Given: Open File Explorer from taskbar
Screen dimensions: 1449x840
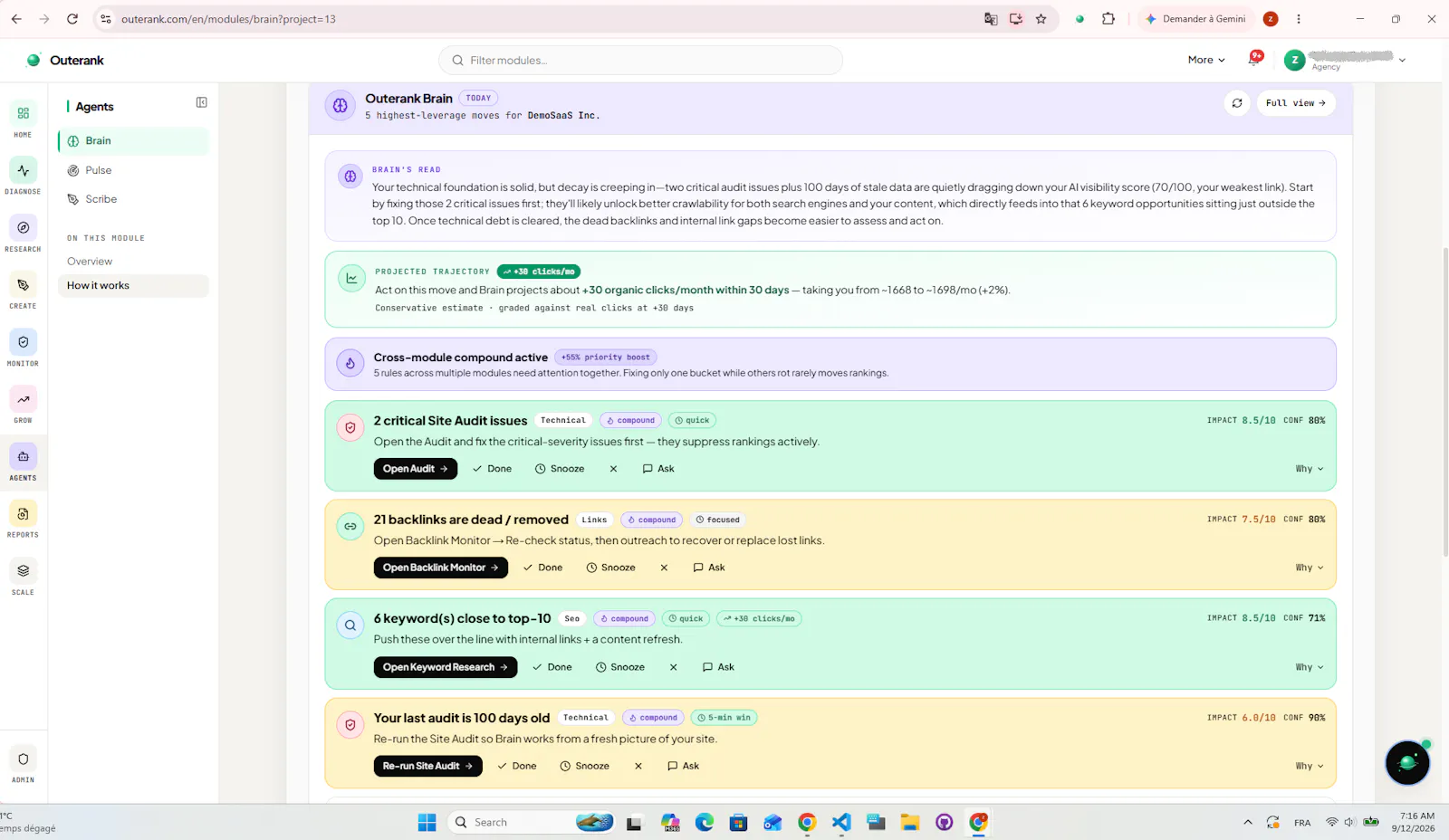Looking at the screenshot, I should pos(910,822).
